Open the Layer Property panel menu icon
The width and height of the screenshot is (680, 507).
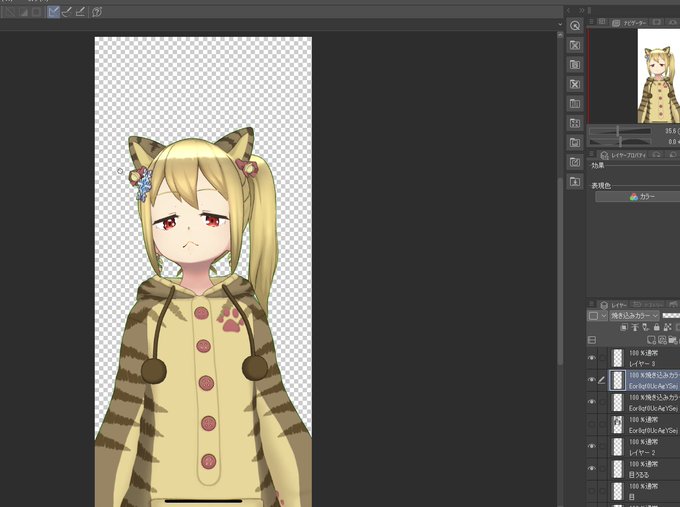[x=592, y=154]
